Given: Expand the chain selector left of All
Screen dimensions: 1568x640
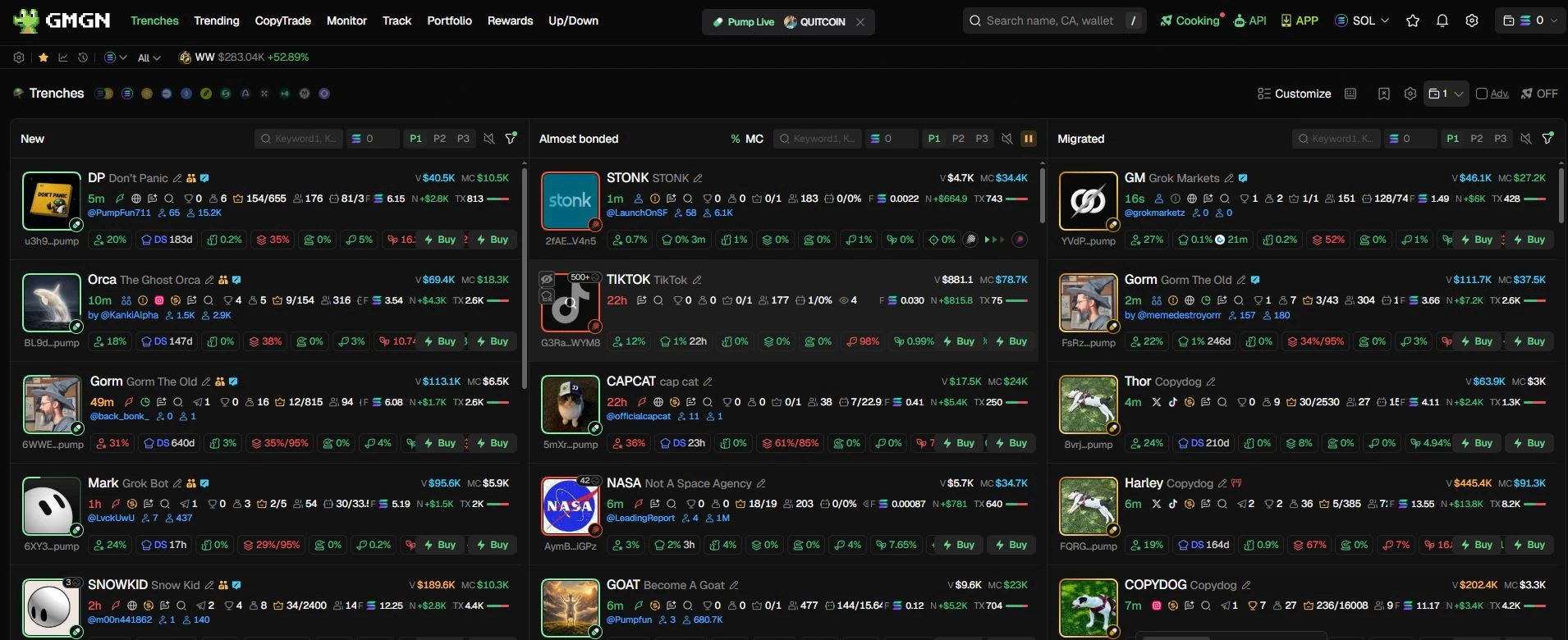Looking at the screenshot, I should click(116, 57).
